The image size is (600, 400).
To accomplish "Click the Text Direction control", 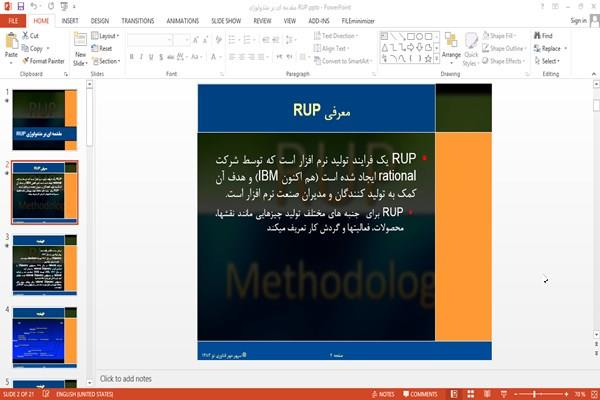I will pyautogui.click(x=335, y=36).
